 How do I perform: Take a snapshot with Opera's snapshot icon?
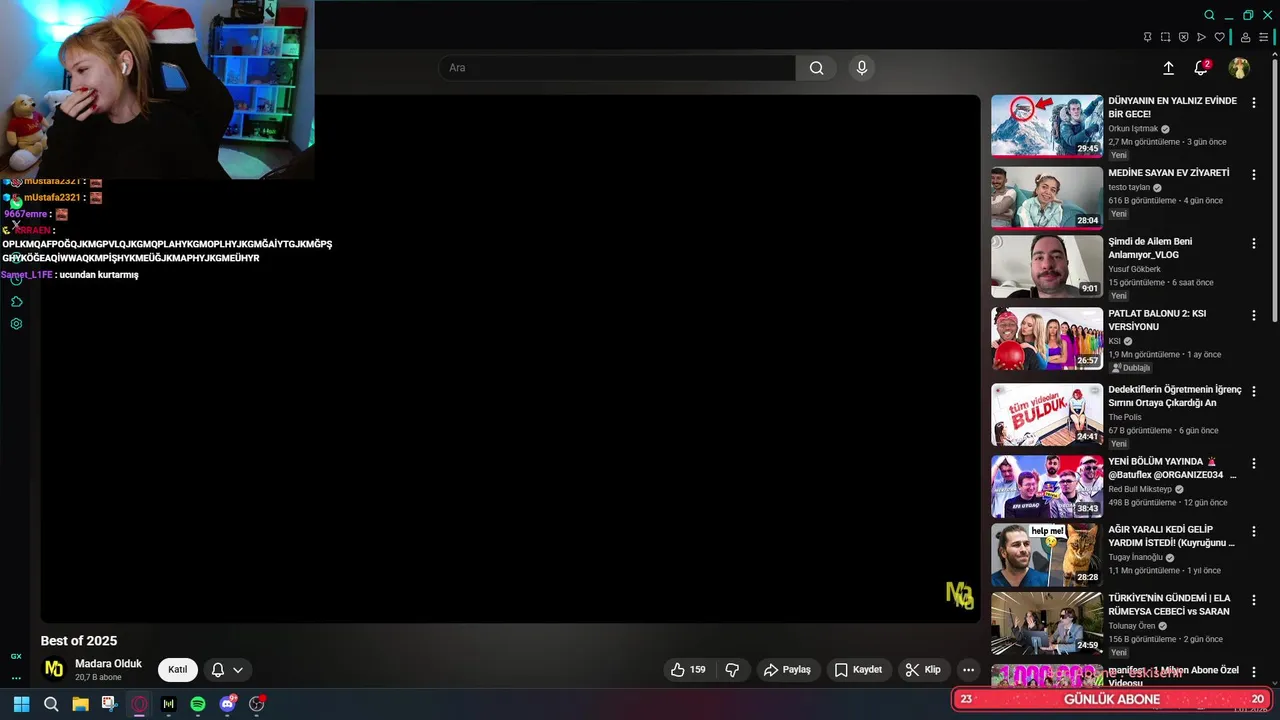[1165, 37]
